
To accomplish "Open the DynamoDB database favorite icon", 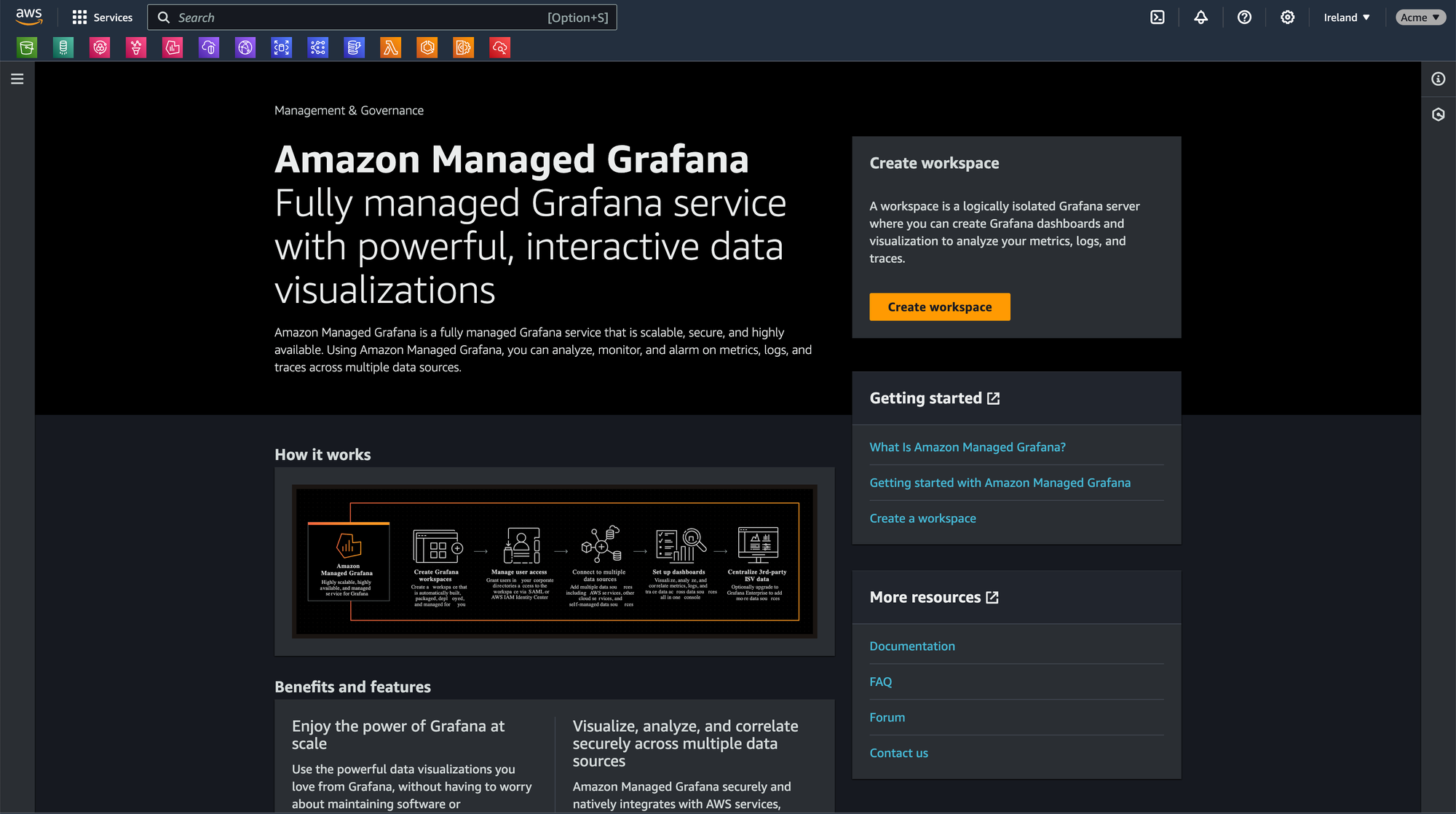I will click(63, 48).
